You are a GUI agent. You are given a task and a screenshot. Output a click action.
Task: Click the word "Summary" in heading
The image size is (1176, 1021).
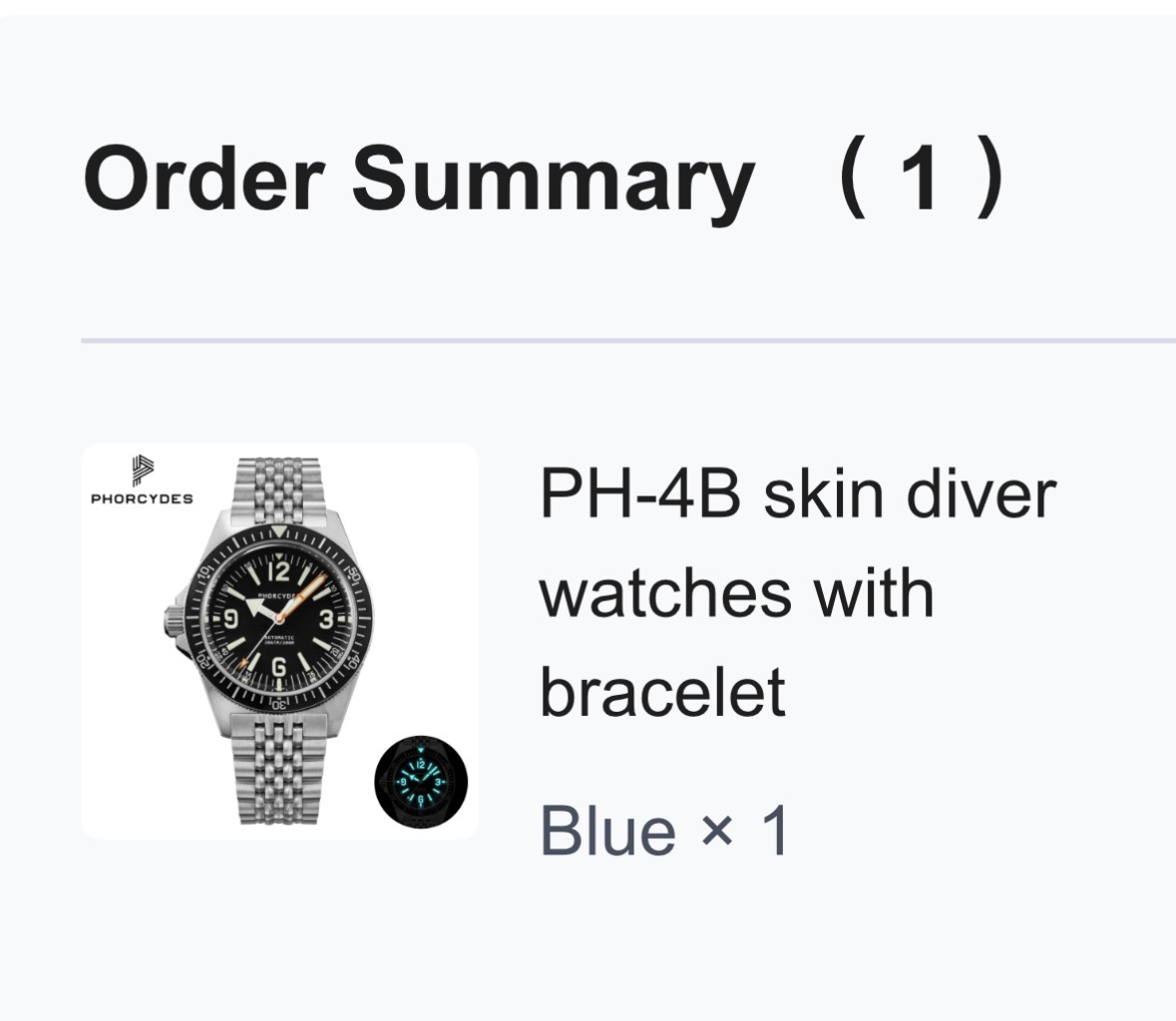point(552,180)
